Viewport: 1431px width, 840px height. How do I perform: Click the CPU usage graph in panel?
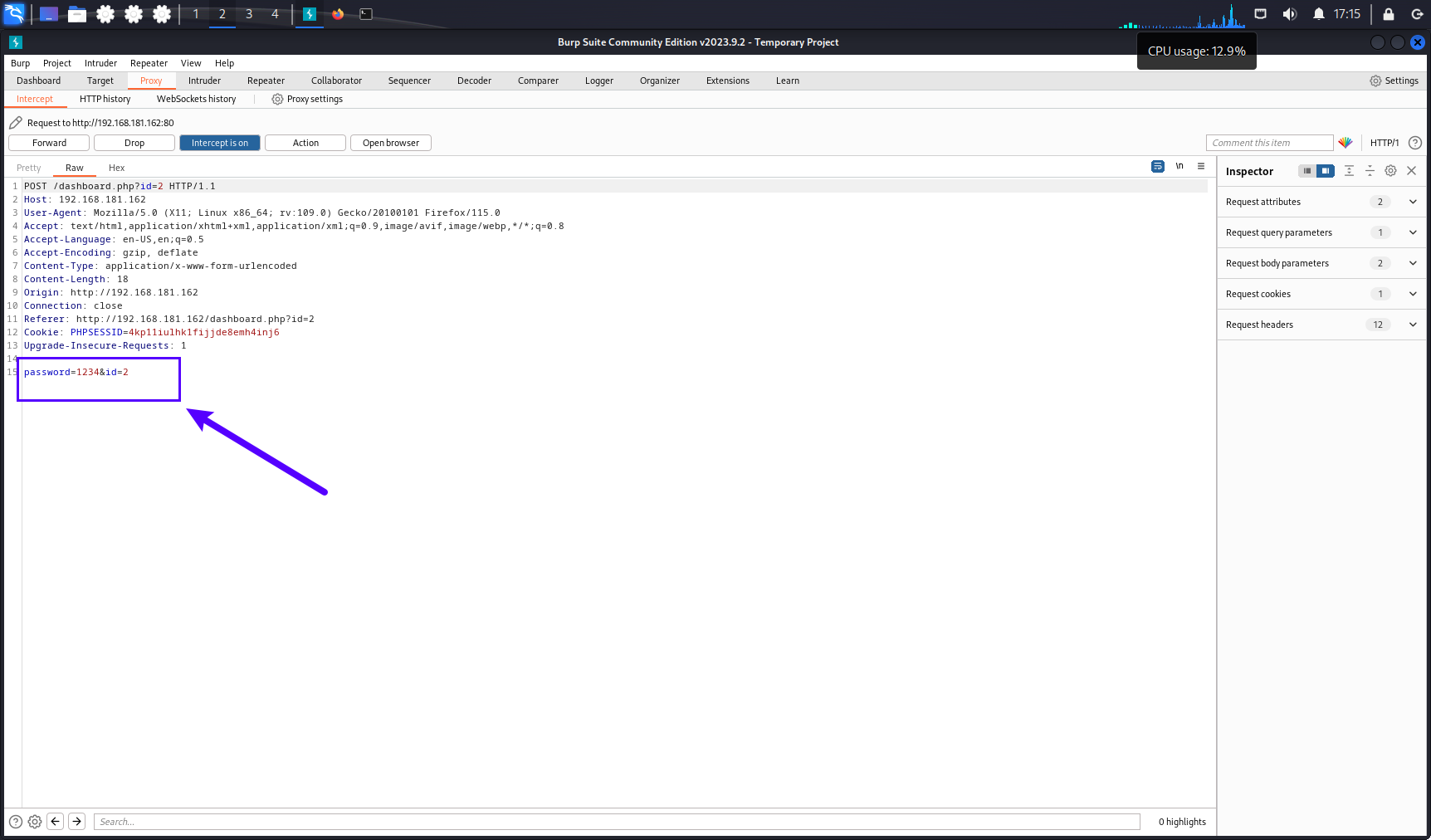tap(1182, 17)
